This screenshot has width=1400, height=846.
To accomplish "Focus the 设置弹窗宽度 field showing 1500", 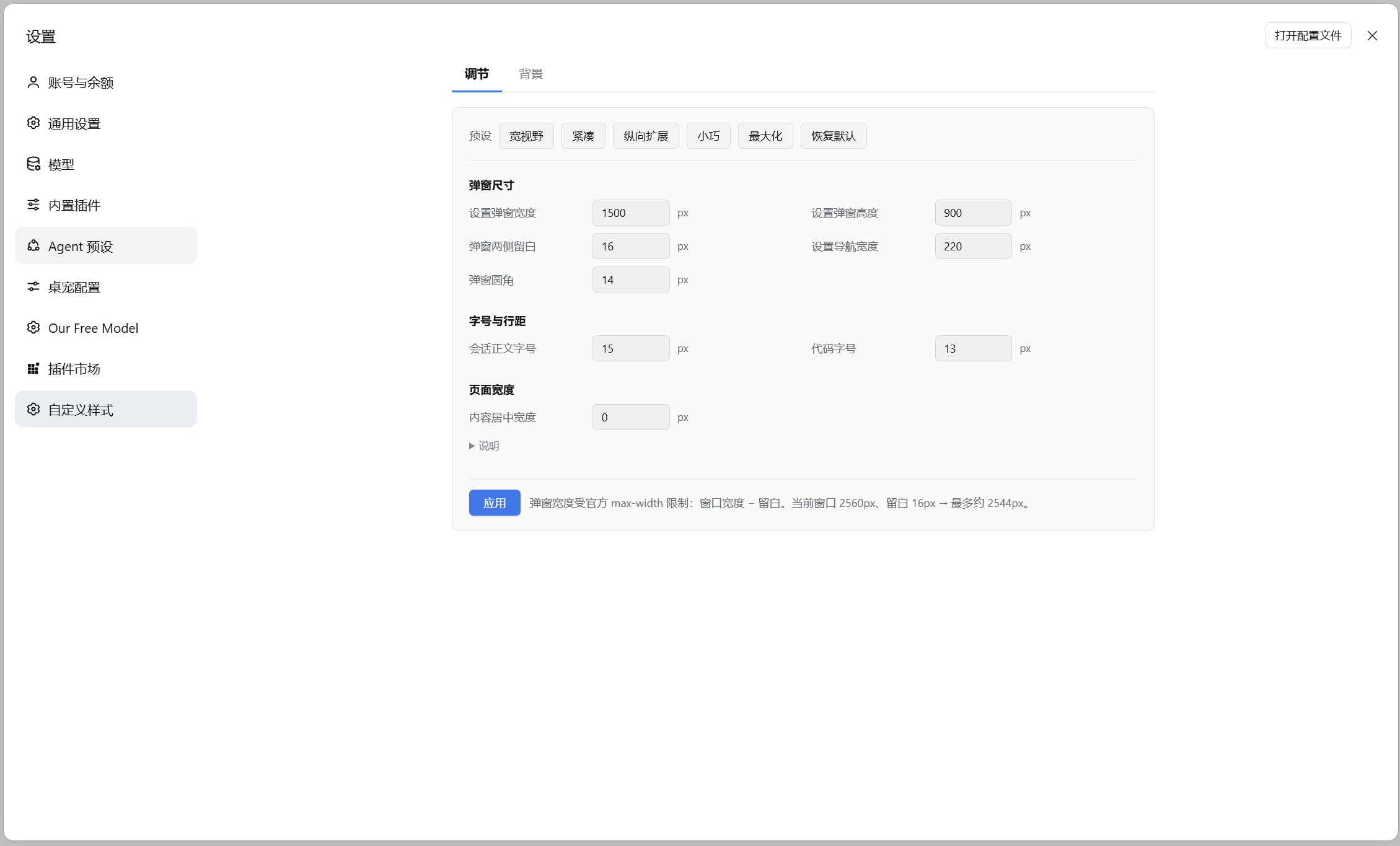I will coord(631,213).
